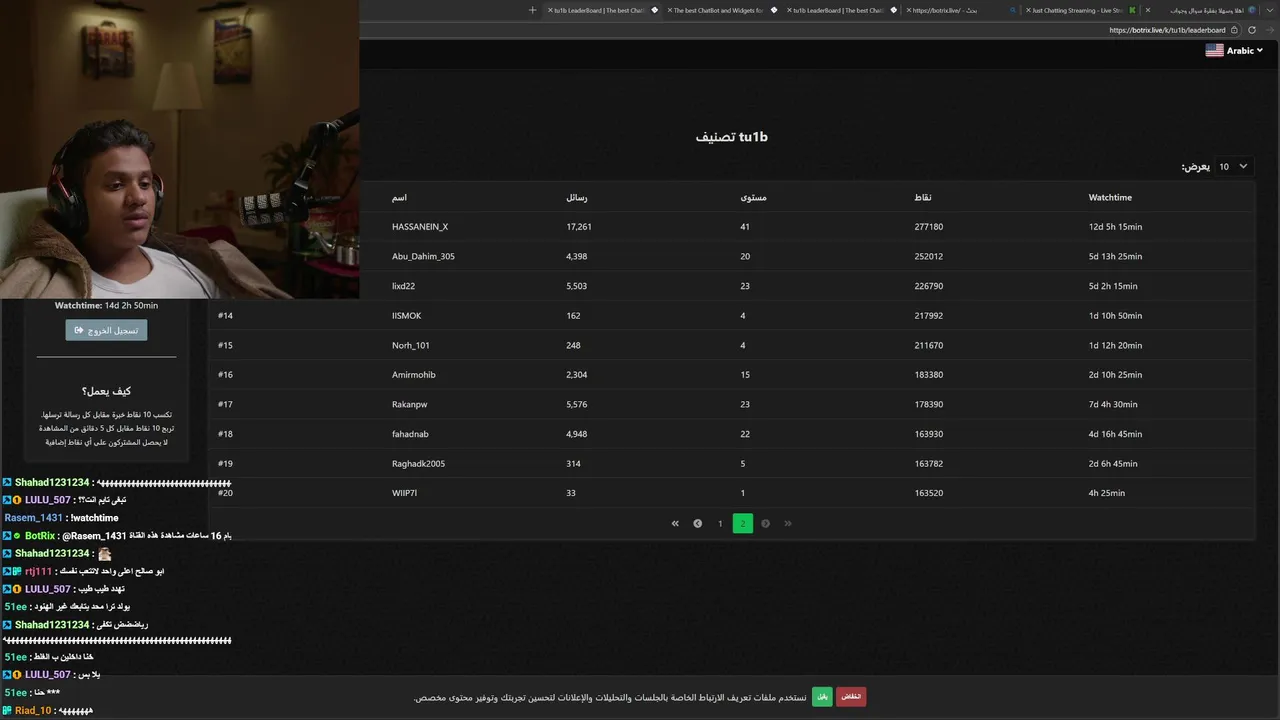1280x720 pixels.
Task: Select page 1 in pagination
Action: [x=720, y=523]
